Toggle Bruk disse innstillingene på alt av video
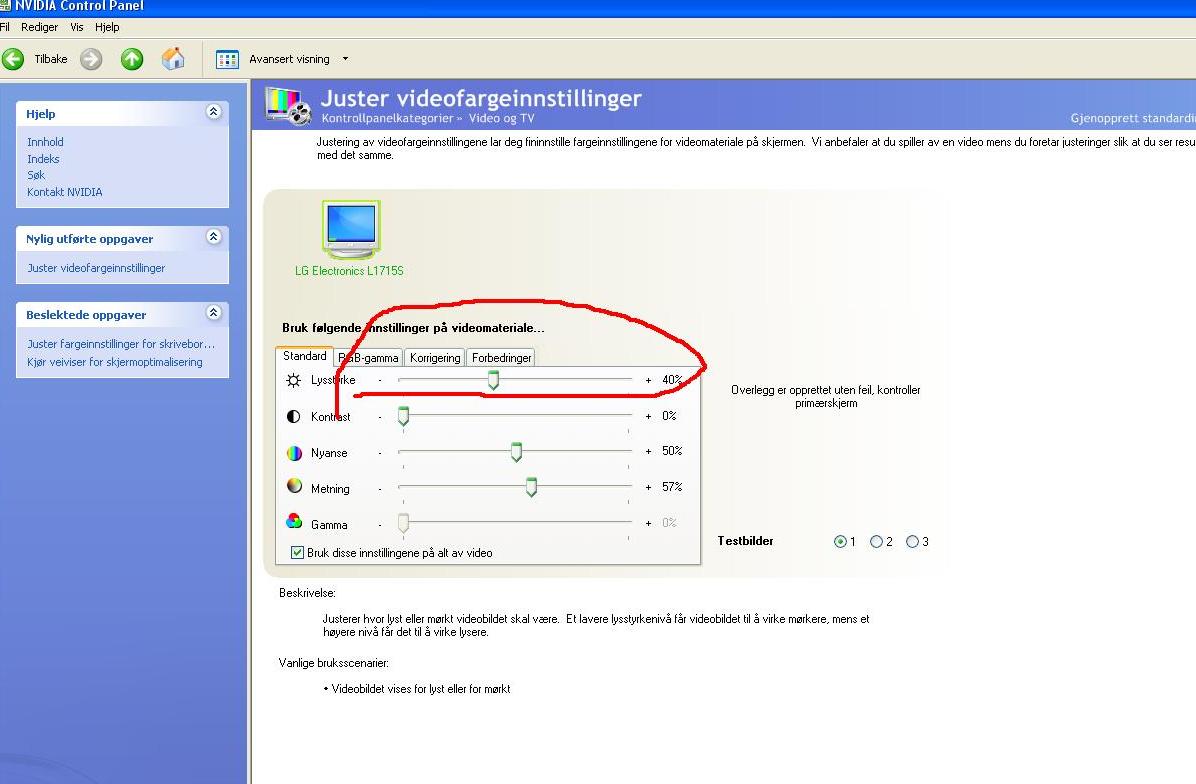 pyautogui.click(x=297, y=552)
